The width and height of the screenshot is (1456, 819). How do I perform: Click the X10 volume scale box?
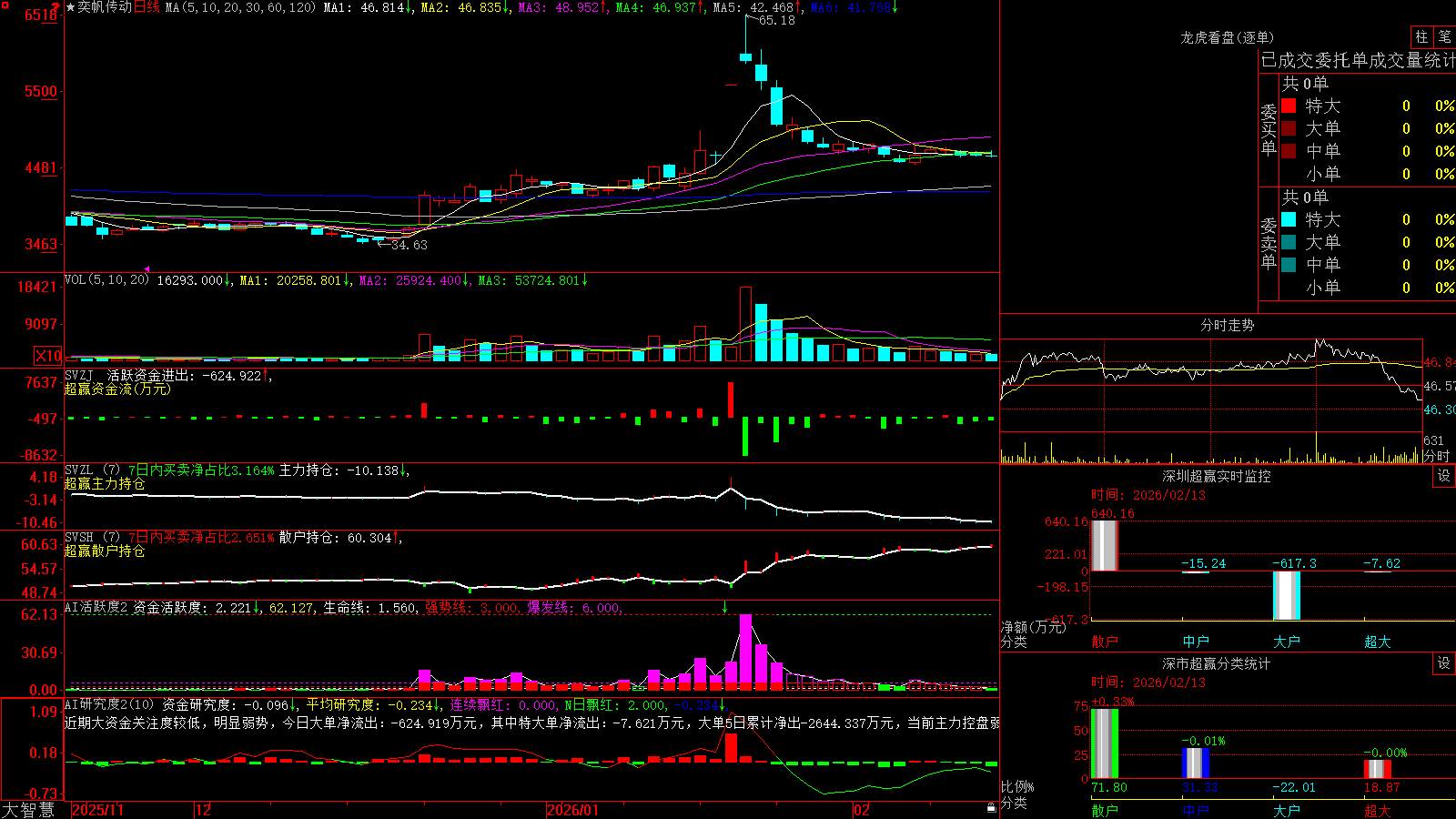click(x=48, y=356)
